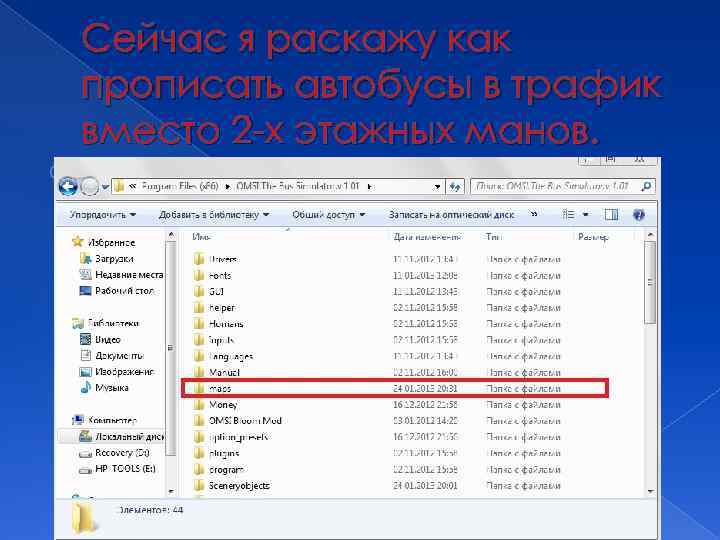
Task: Click navigation pane scroll down arrow
Action: point(171,491)
